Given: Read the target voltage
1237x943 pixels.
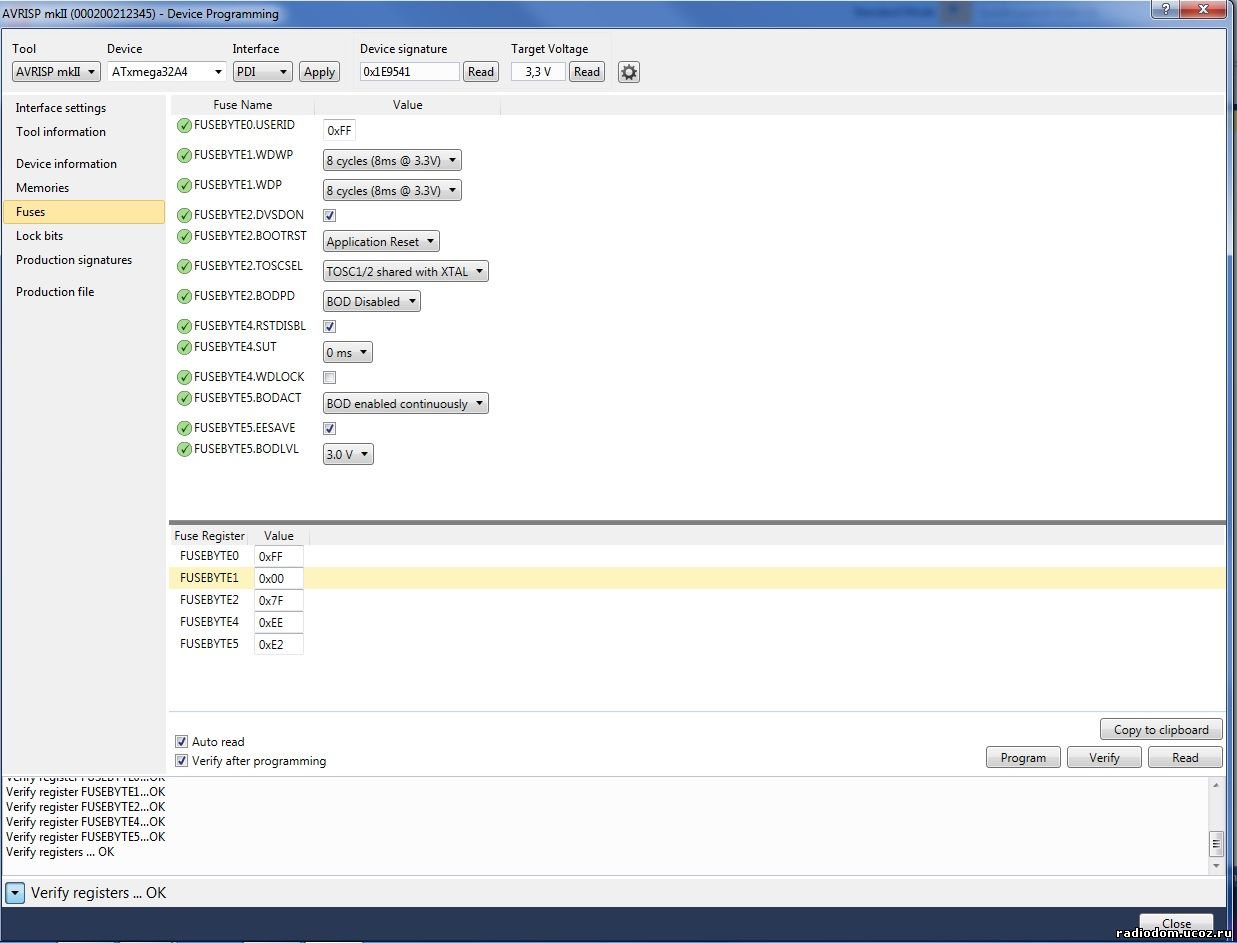Looking at the screenshot, I should (587, 72).
